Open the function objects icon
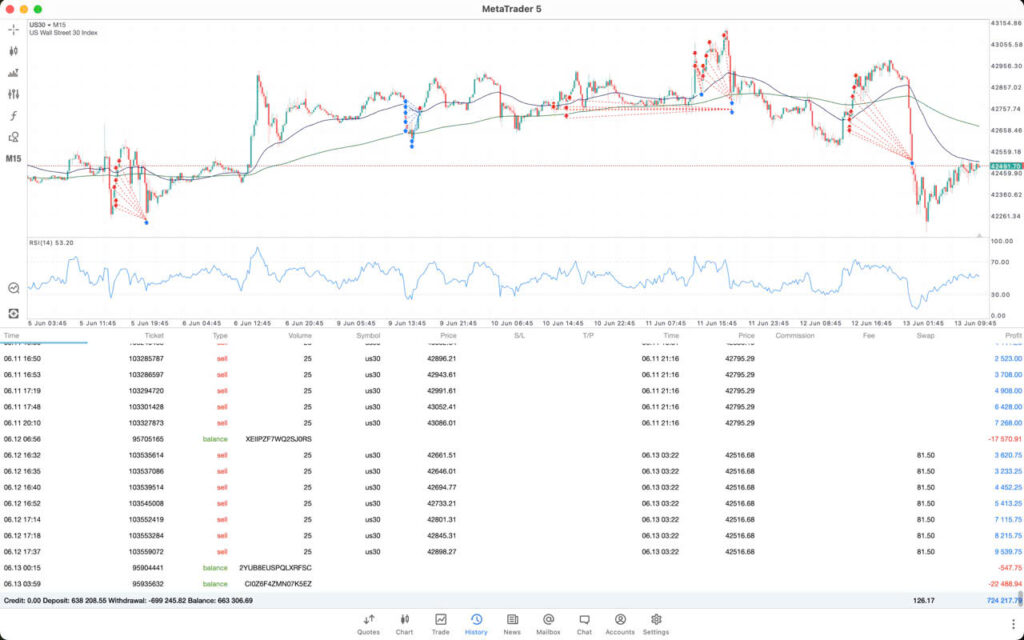This screenshot has width=1024, height=640. [13, 116]
